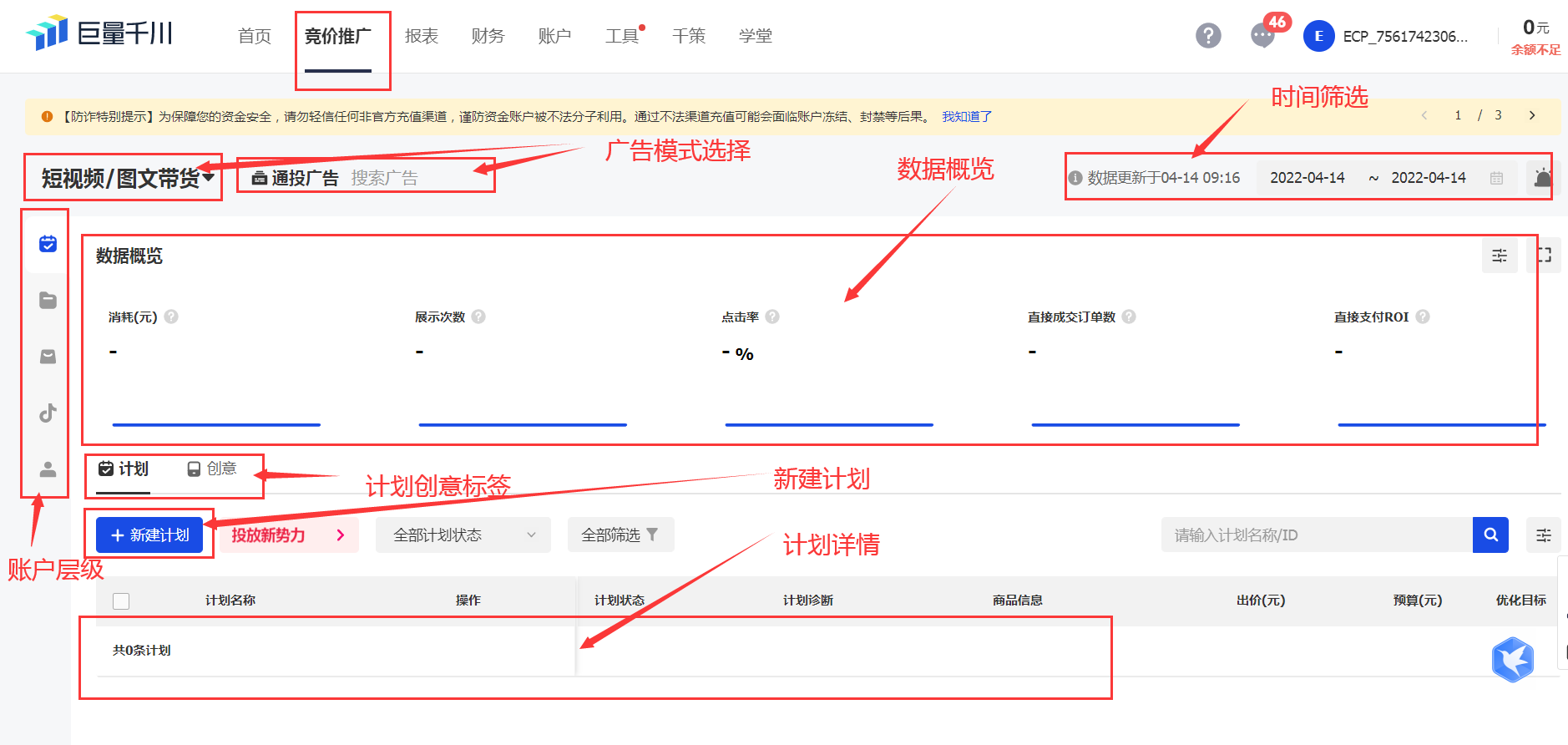
Task: Click the 出价(元) column header
Action: tap(1261, 601)
